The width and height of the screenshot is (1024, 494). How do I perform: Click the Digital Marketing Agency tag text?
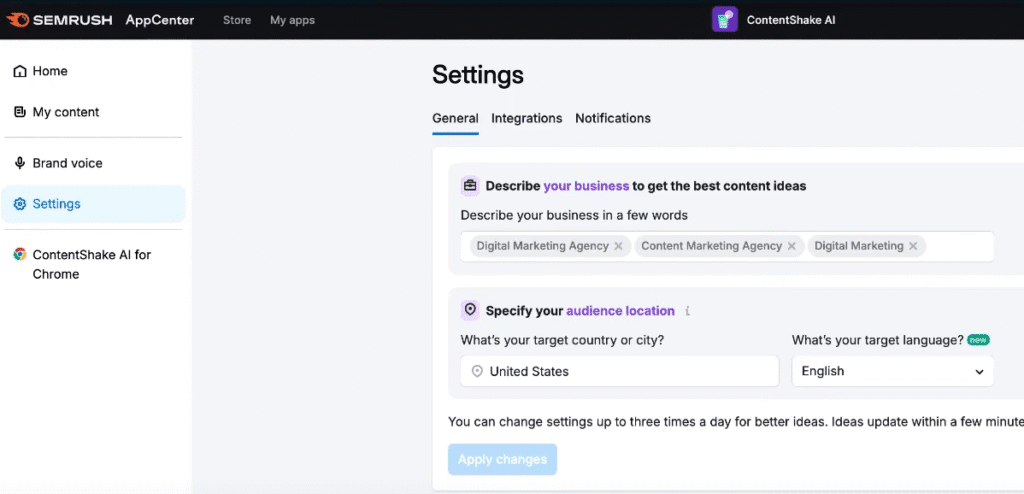542,246
